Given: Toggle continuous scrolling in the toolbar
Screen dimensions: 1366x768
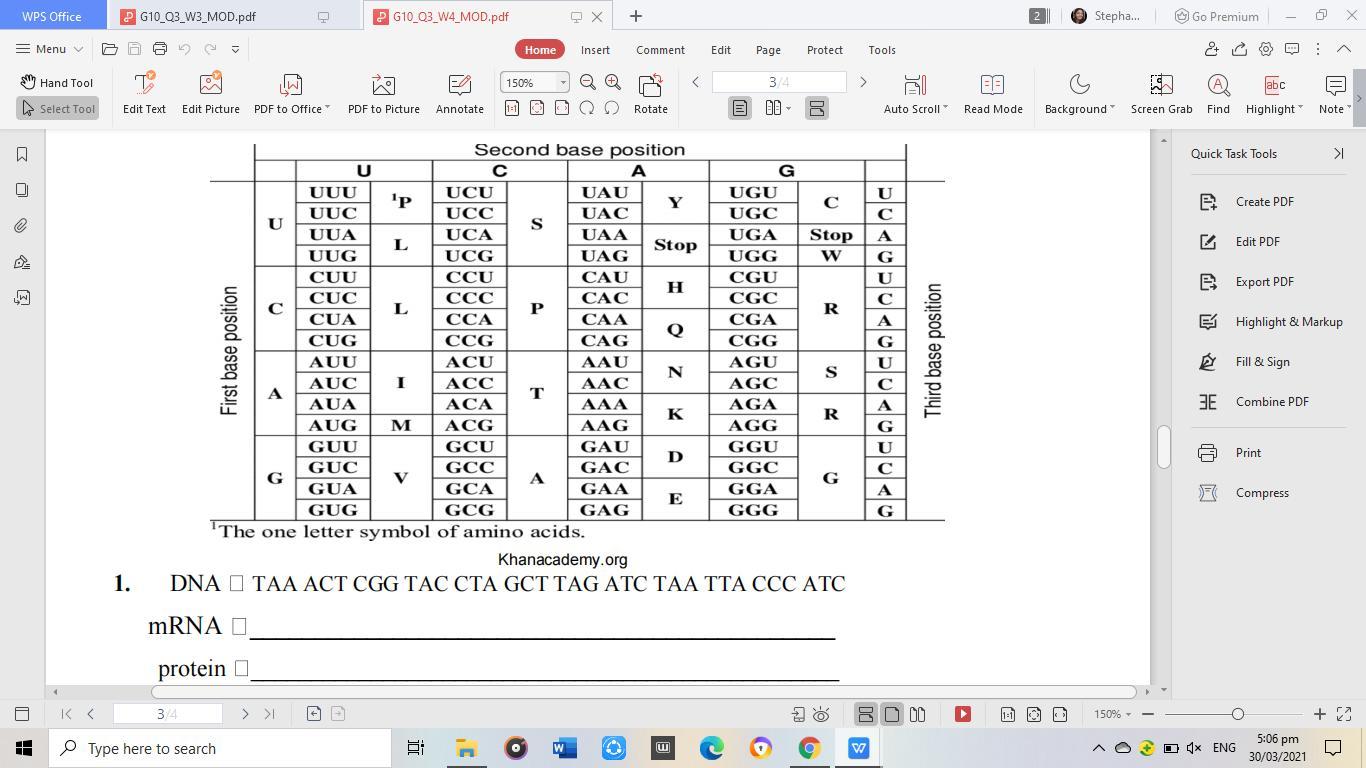Looking at the screenshot, I should click(x=816, y=108).
